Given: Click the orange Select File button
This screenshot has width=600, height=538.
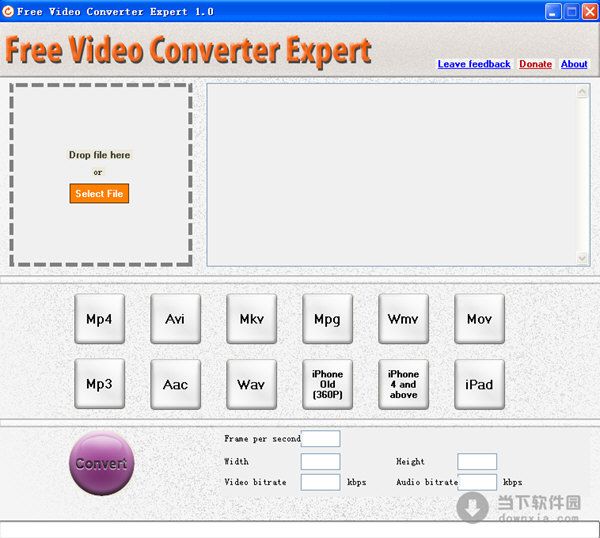Looking at the screenshot, I should point(99,193).
